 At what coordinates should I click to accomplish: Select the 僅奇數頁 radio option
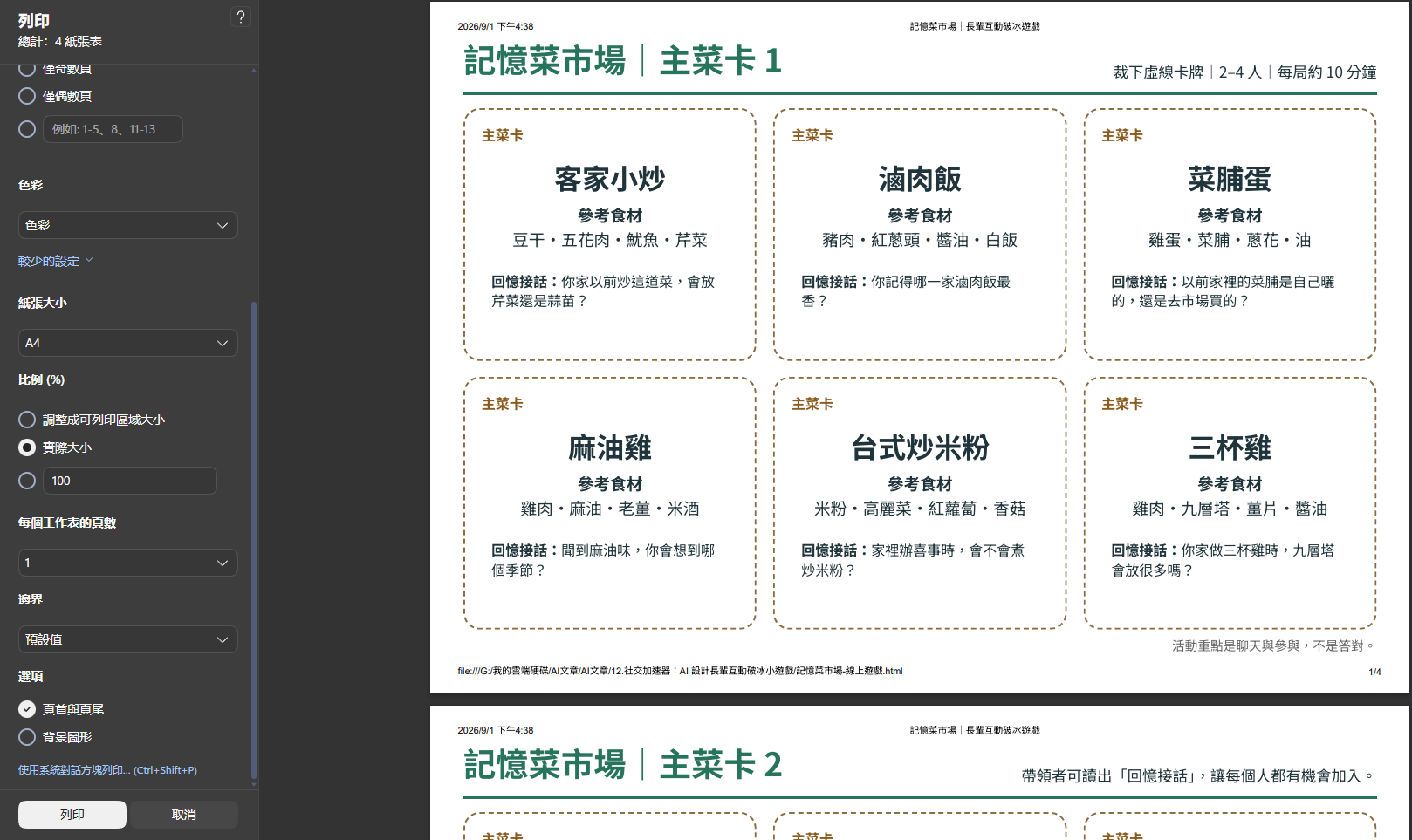coord(27,69)
